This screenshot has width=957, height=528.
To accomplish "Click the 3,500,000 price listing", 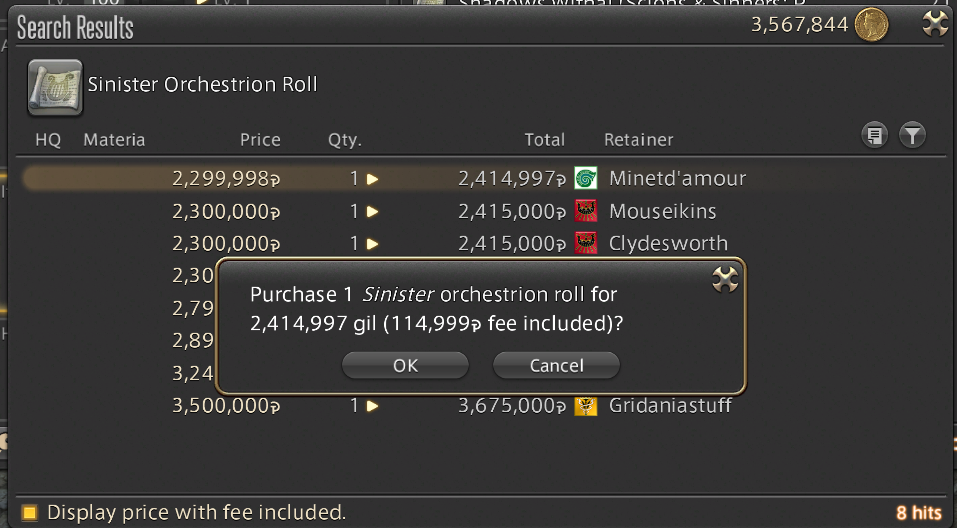I will [226, 405].
